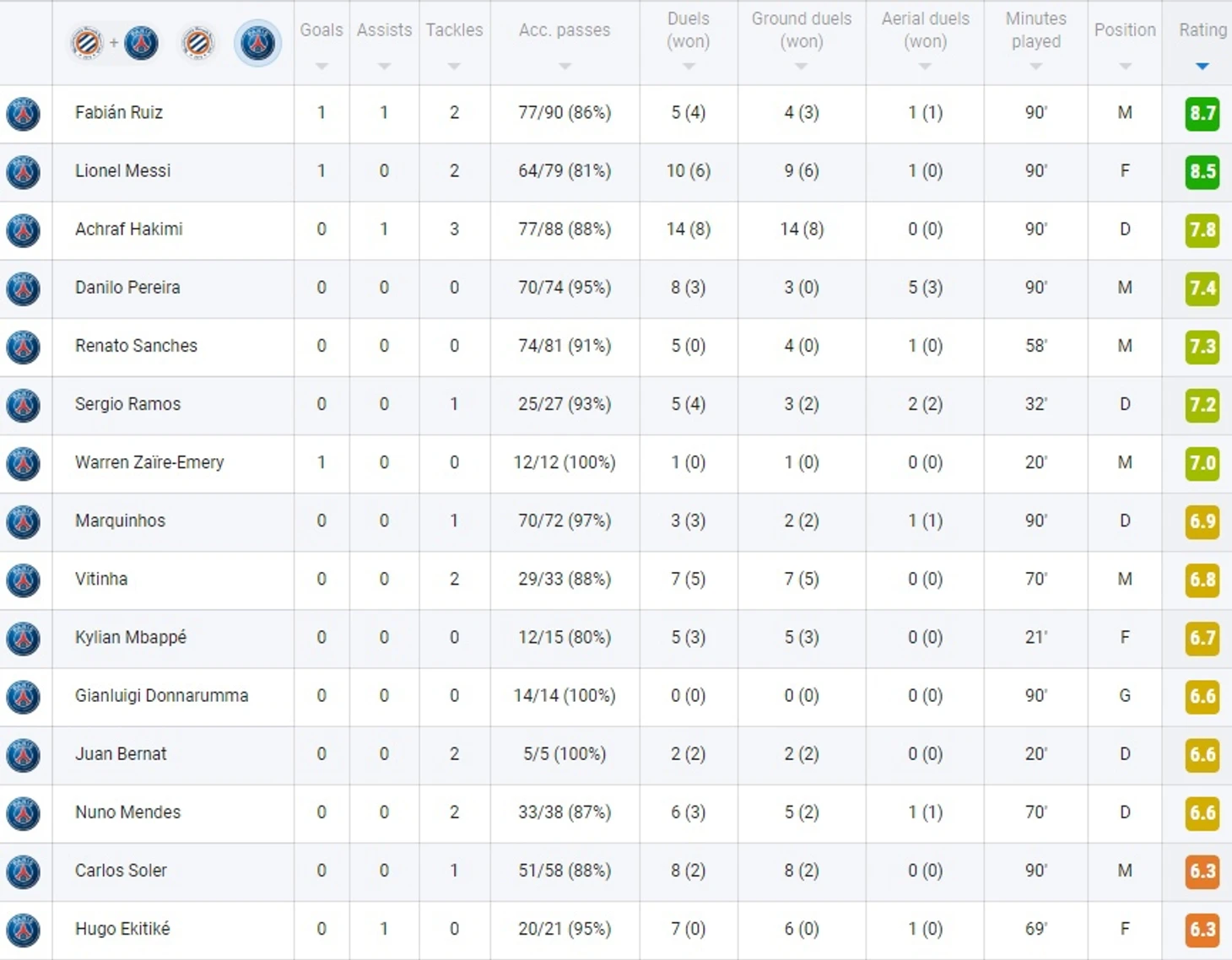
Task: Click team crest beside Achraf Hakimi
Action: (x=24, y=230)
